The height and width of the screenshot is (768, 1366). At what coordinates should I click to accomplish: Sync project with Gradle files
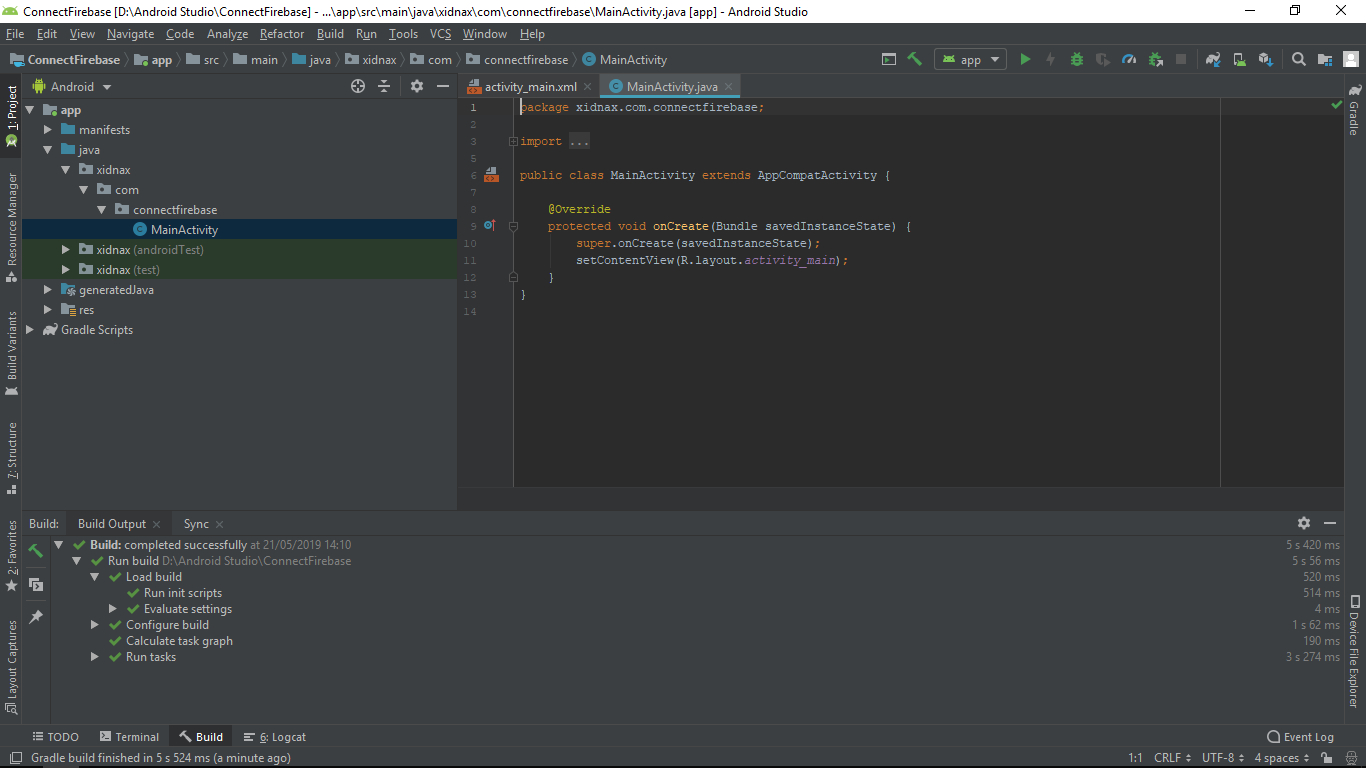[x=1213, y=59]
